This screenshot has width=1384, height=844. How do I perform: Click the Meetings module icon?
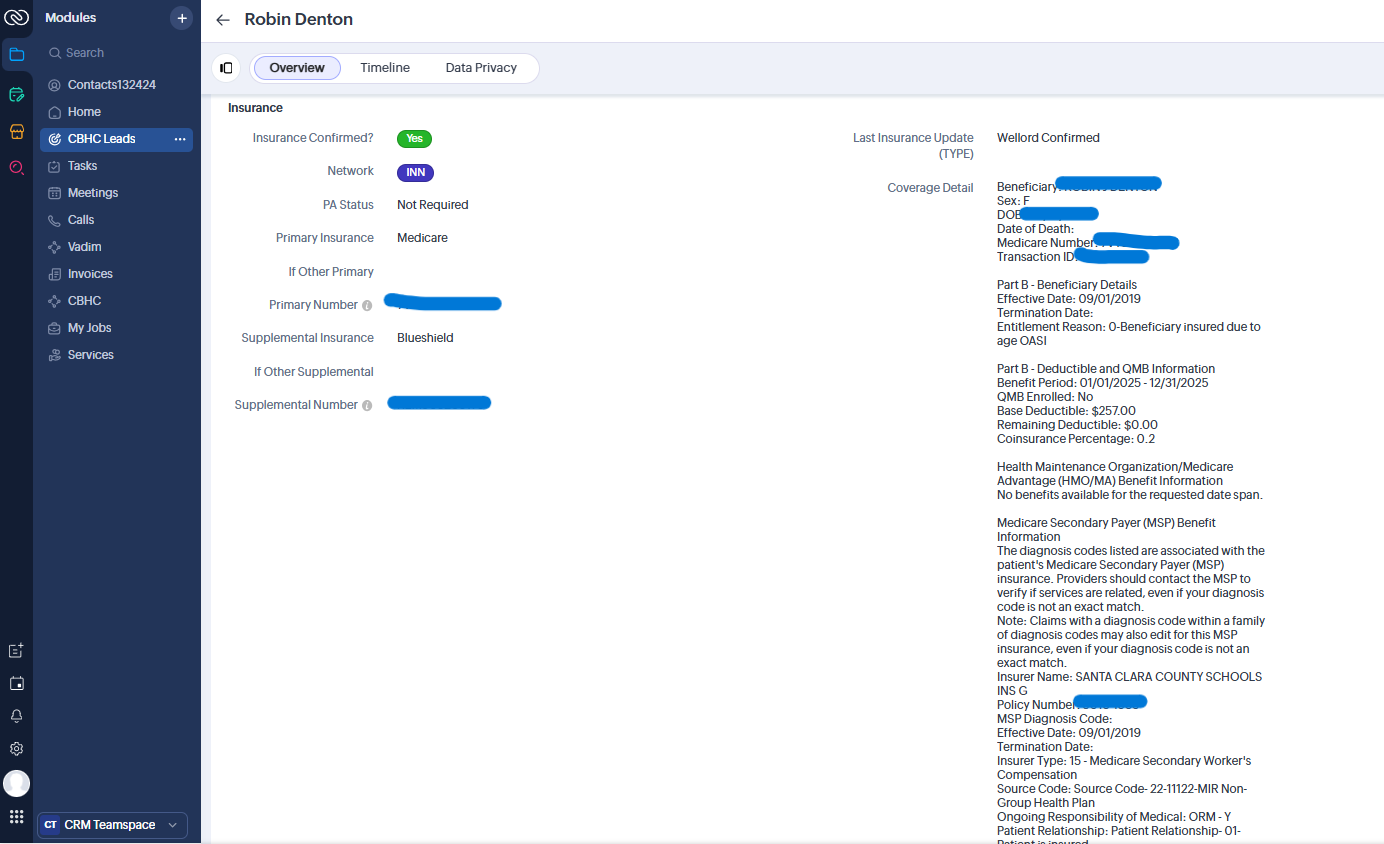click(x=55, y=193)
